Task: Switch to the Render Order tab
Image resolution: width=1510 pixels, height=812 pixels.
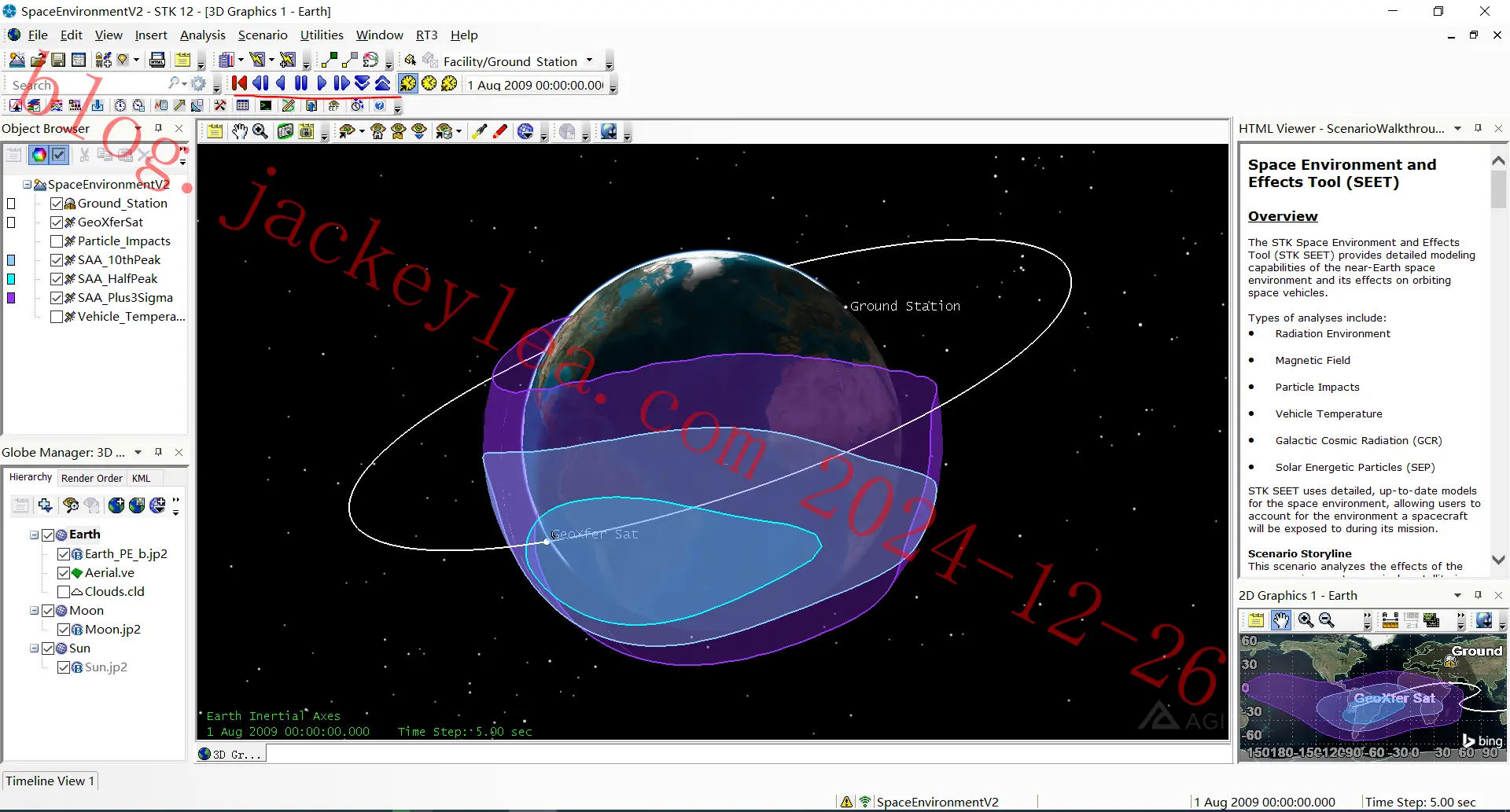Action: 92,478
